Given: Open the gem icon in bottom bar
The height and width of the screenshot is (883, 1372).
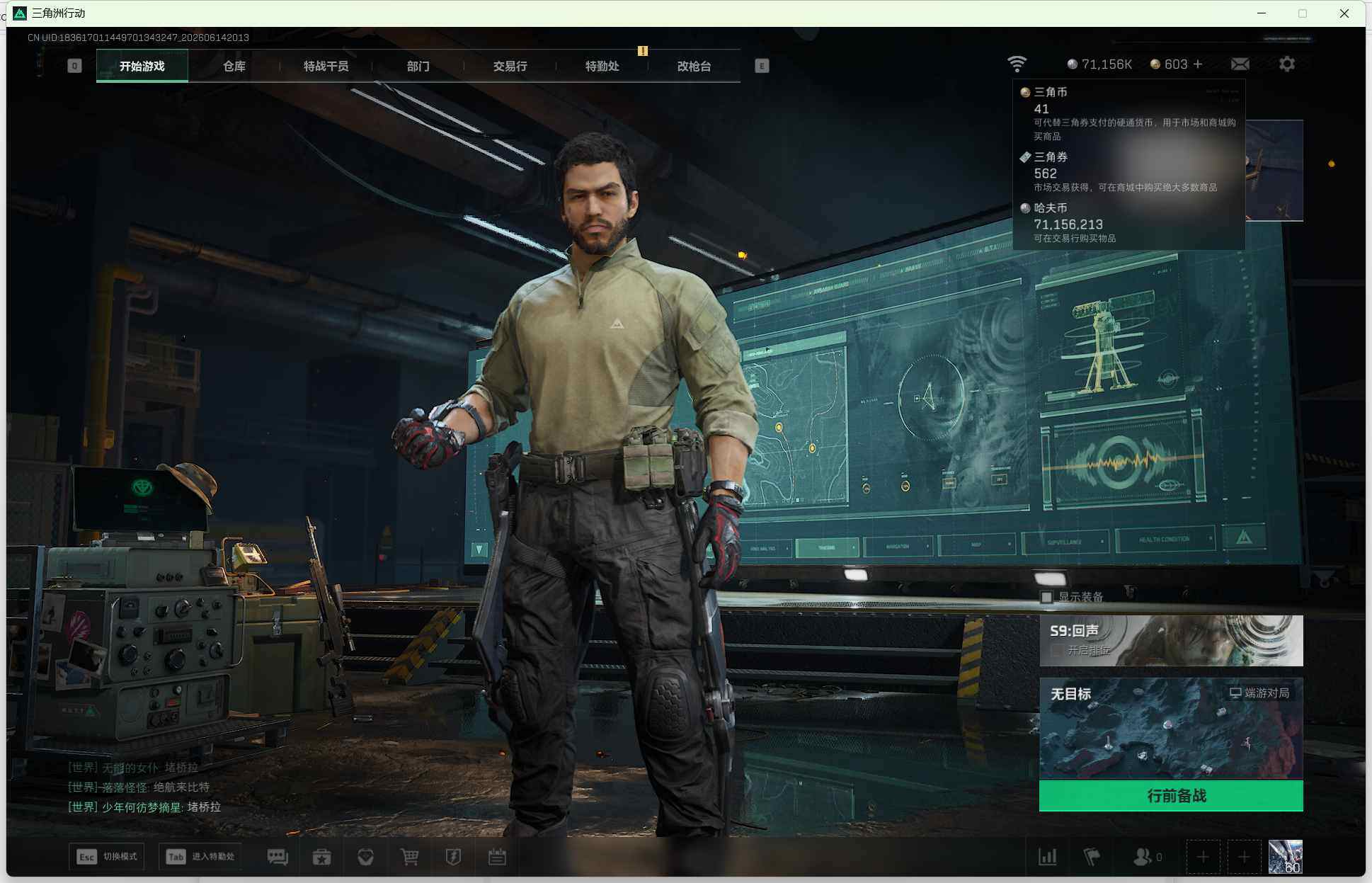Looking at the screenshot, I should tap(365, 857).
